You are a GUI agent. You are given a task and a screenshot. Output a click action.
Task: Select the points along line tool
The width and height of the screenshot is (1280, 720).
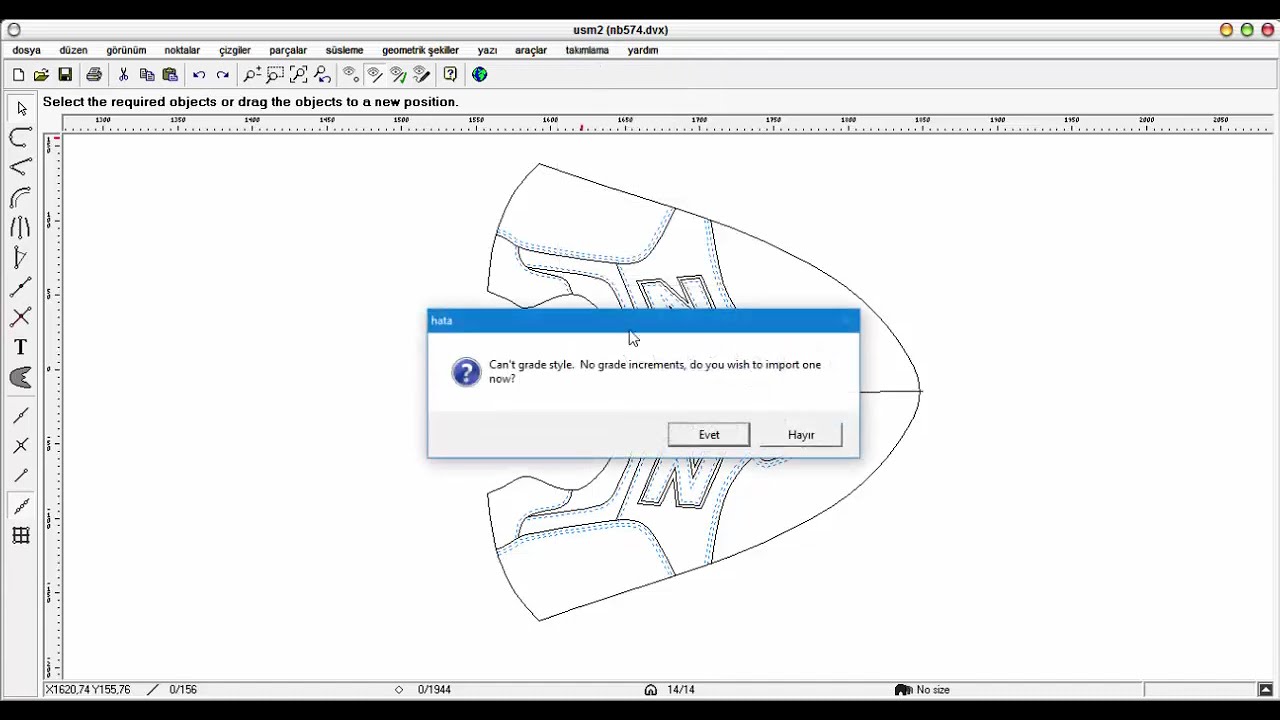pyautogui.click(x=21, y=506)
